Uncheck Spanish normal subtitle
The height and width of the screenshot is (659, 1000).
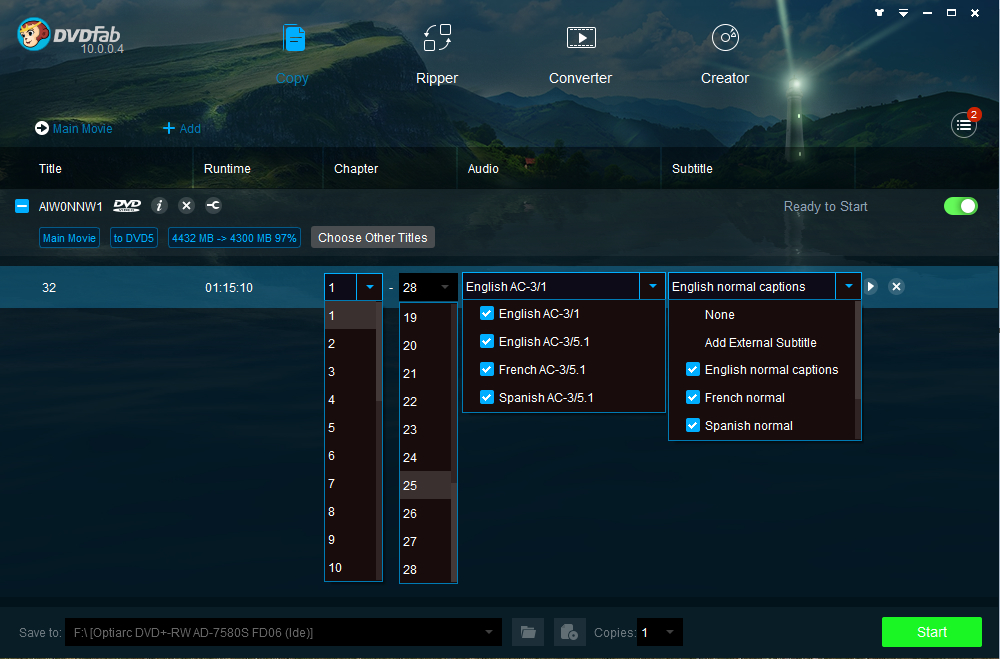click(693, 426)
